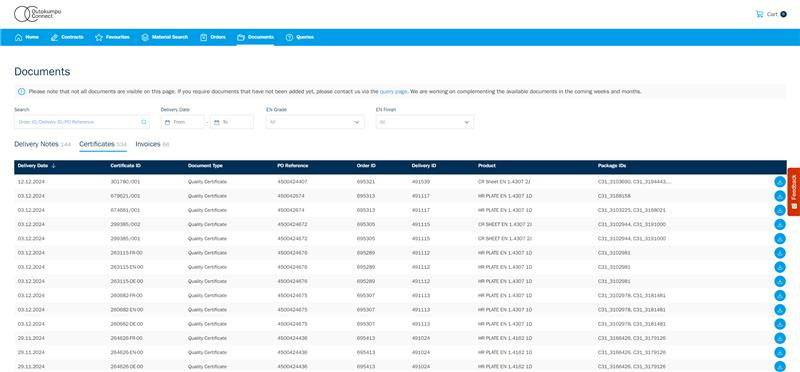Open the Feedback side button
The image size is (800, 372).
coord(794,192)
